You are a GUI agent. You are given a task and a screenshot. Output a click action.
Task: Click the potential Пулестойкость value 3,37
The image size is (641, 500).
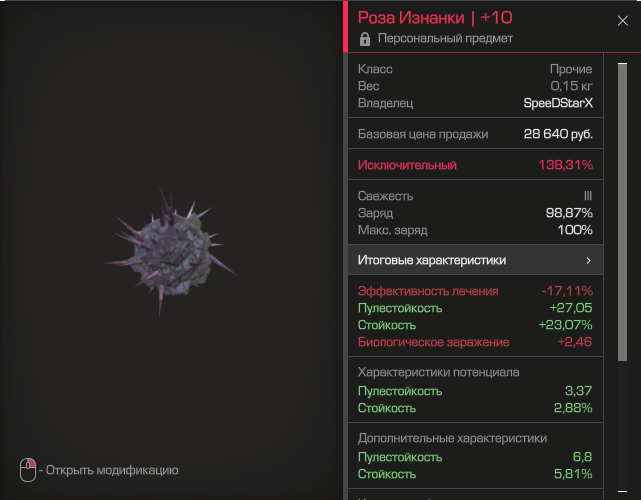[x=578, y=391]
